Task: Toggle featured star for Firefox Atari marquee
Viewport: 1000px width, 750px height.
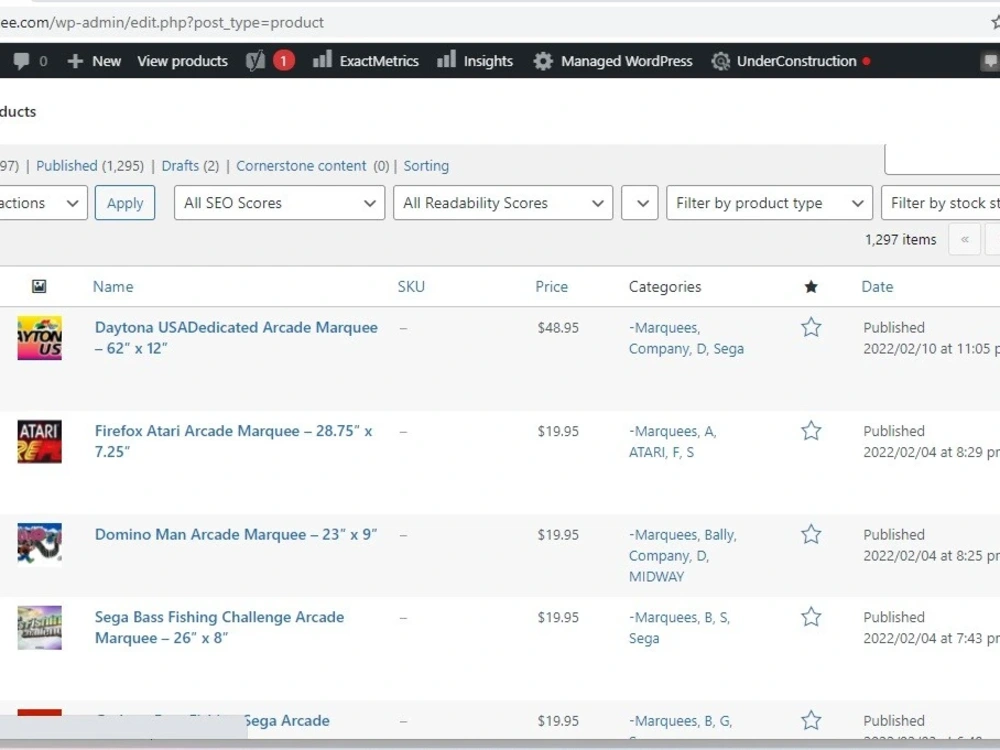Action: point(811,430)
